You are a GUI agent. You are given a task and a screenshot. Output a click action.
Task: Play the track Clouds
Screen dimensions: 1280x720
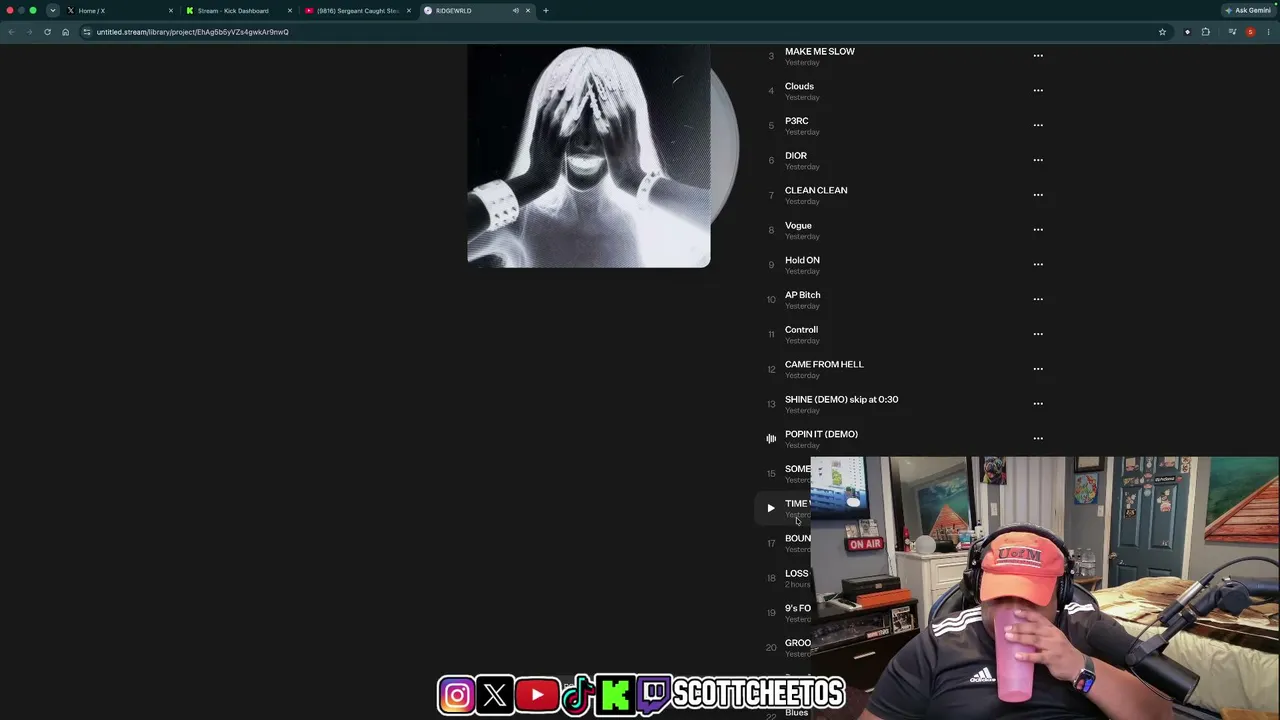pos(799,86)
